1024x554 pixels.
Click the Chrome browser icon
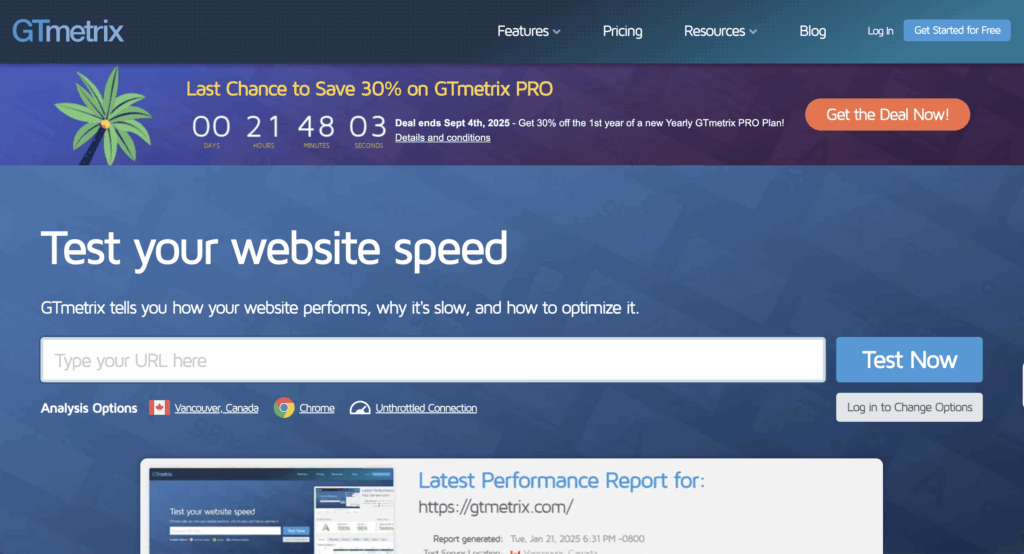[284, 408]
